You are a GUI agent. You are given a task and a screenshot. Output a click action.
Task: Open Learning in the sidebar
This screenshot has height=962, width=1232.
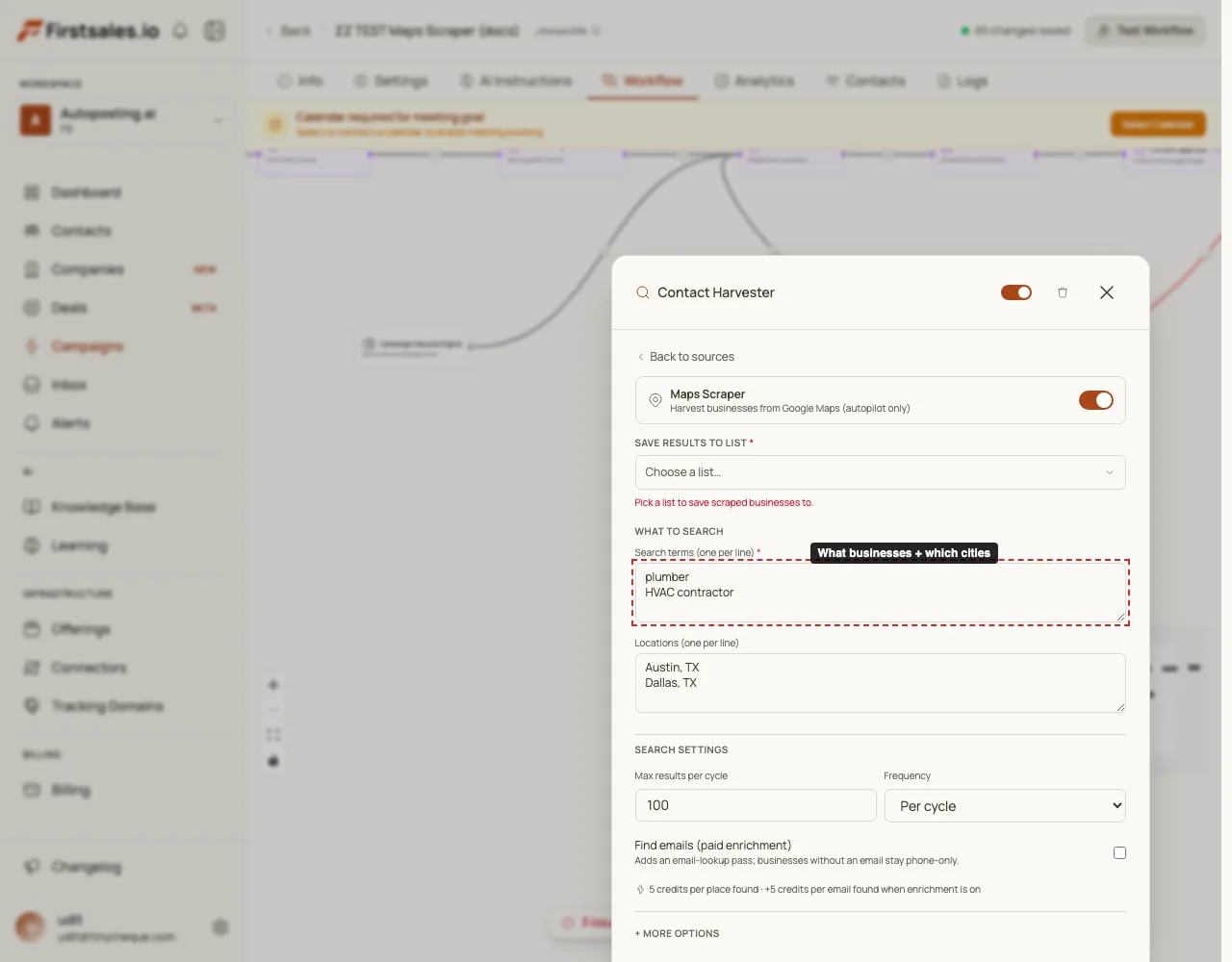tap(79, 545)
